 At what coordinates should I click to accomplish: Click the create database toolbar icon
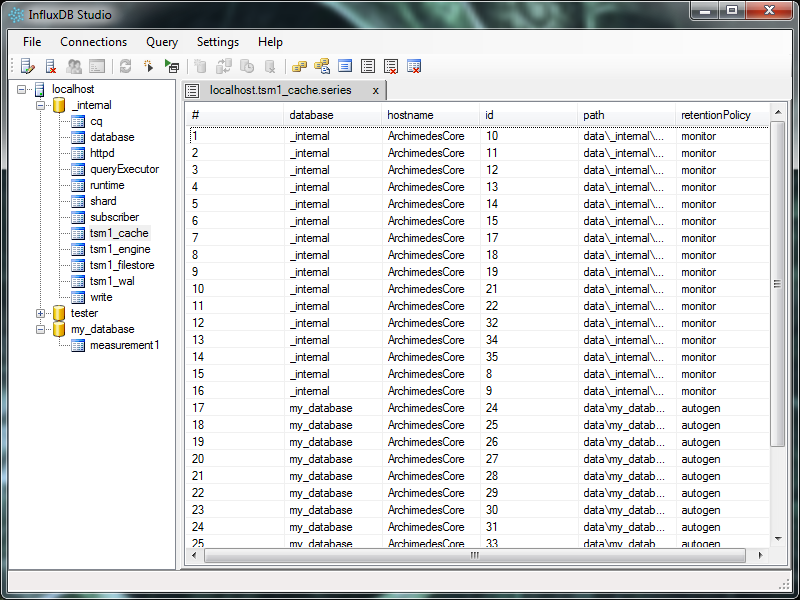tap(201, 66)
